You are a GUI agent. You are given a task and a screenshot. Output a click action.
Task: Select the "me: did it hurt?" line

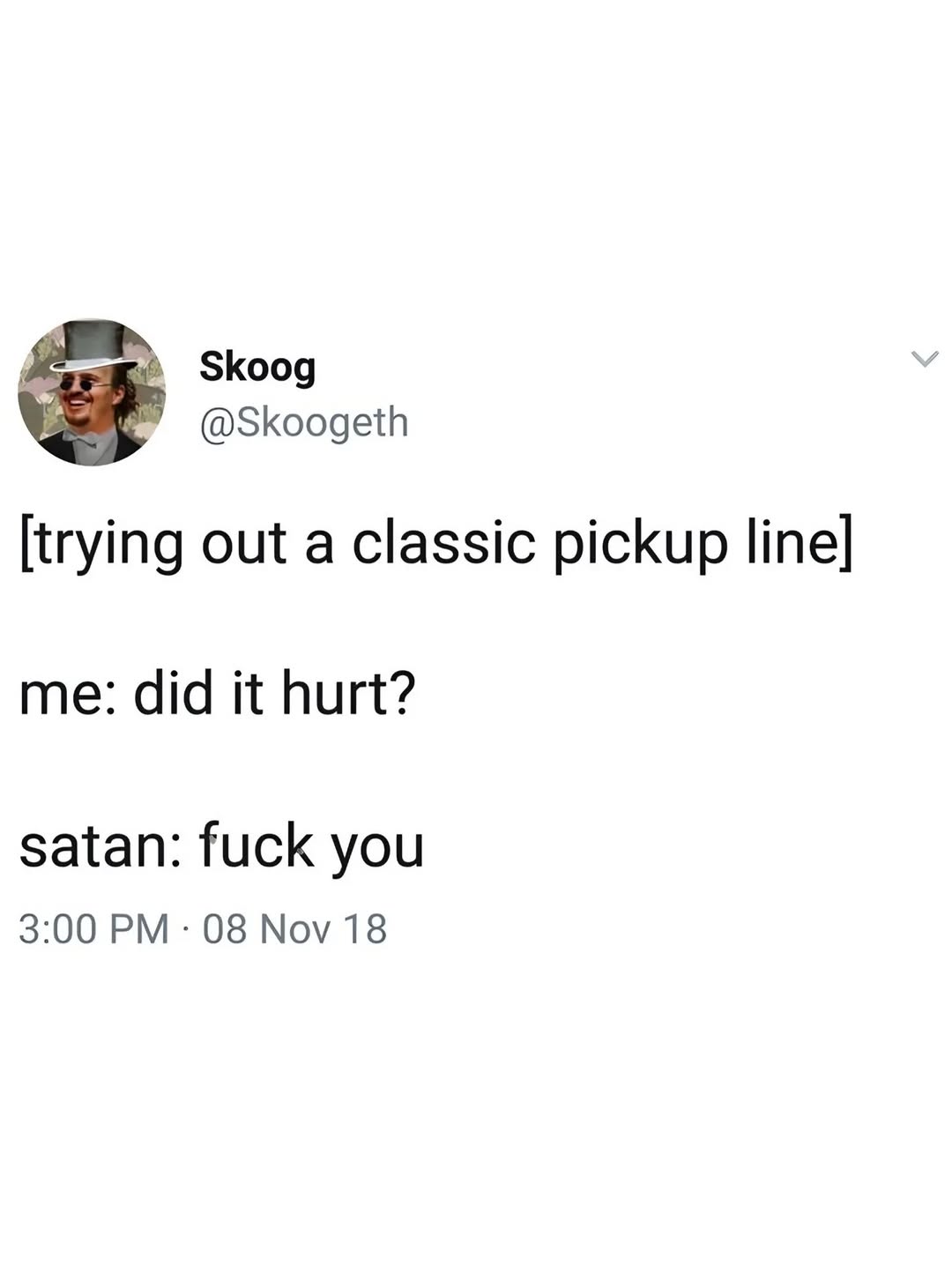click(217, 692)
